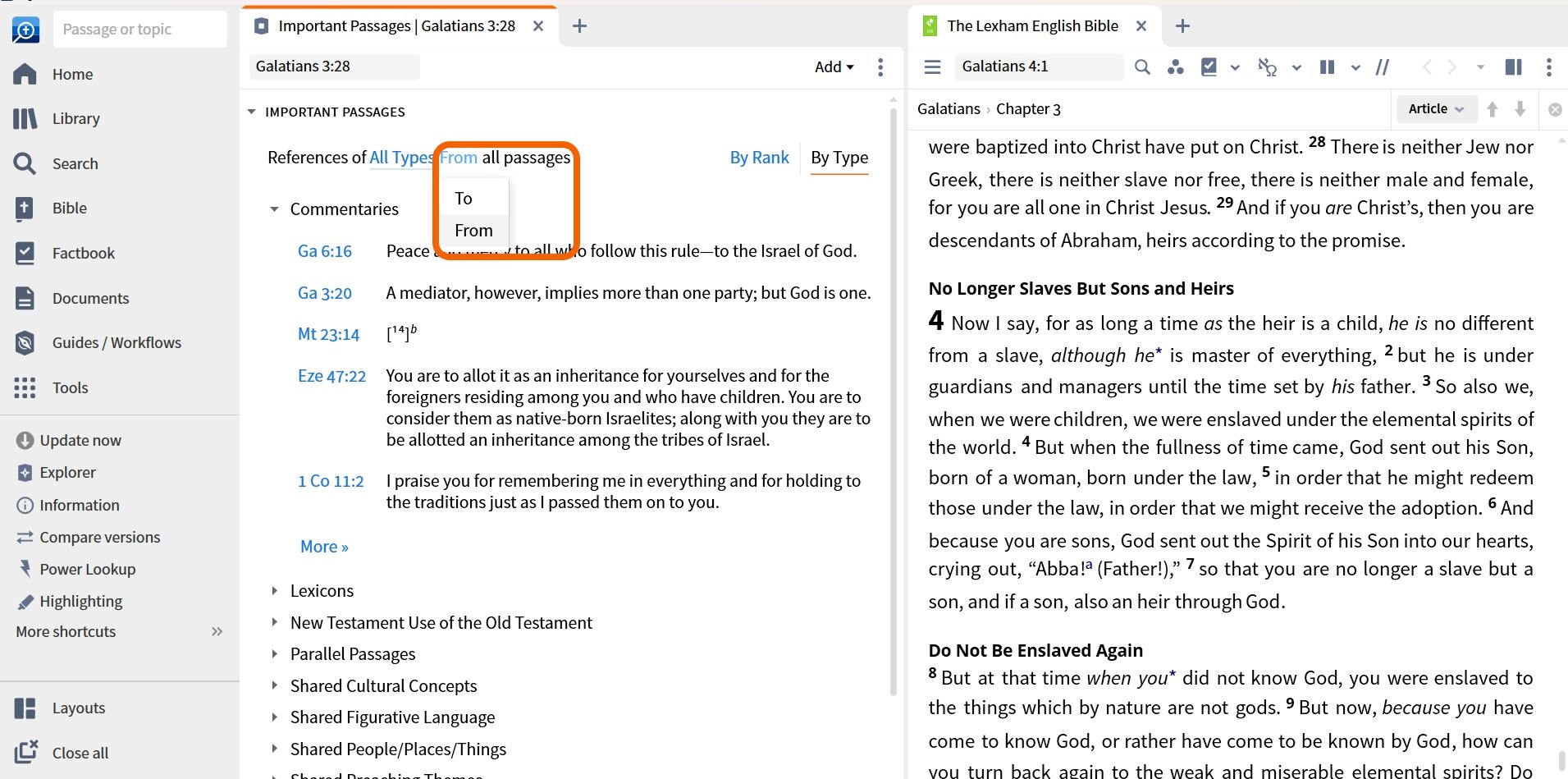The image size is (1568, 779).
Task: Open the Add dropdown
Action: pyautogui.click(x=834, y=66)
